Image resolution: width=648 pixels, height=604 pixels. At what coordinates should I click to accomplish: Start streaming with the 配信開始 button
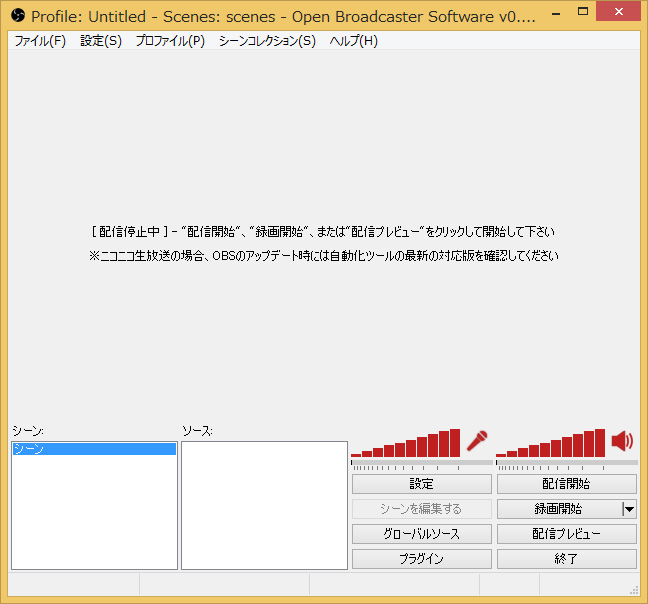click(x=567, y=484)
